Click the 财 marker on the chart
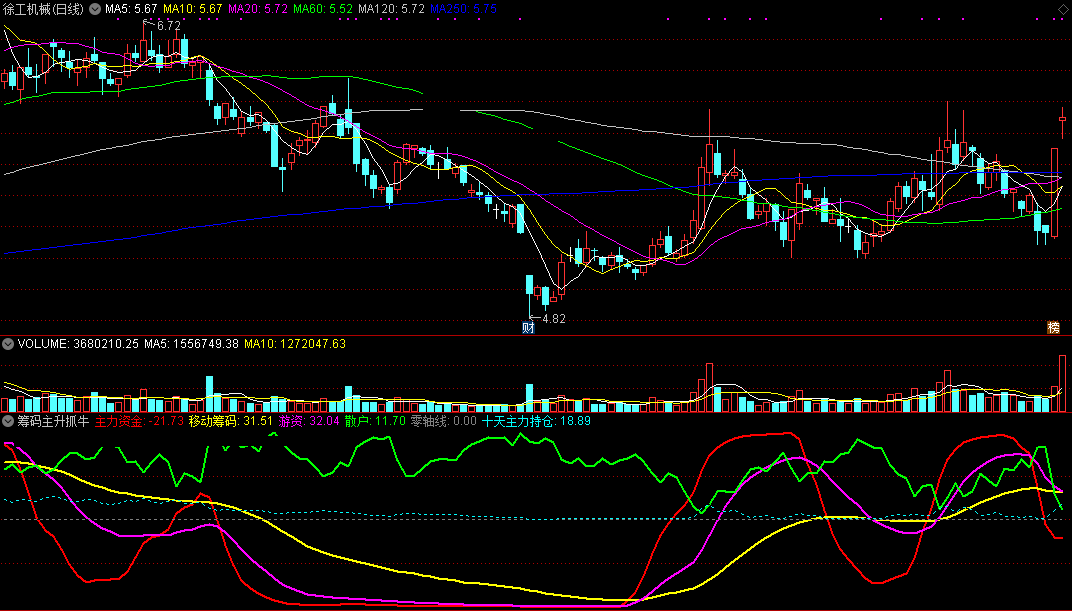The image size is (1072, 611). tap(528, 327)
